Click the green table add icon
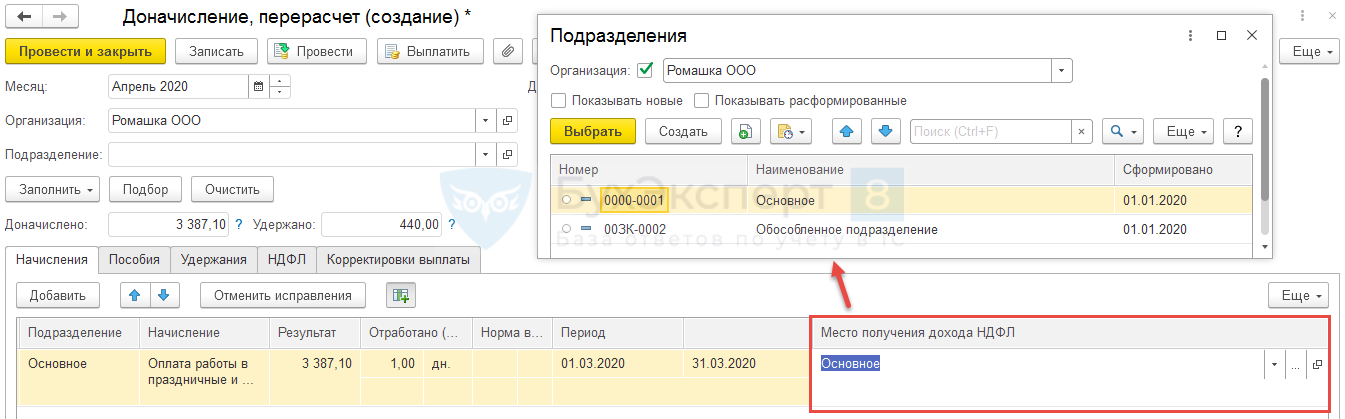Screen dimensions: 1345x419 click(x=401, y=295)
